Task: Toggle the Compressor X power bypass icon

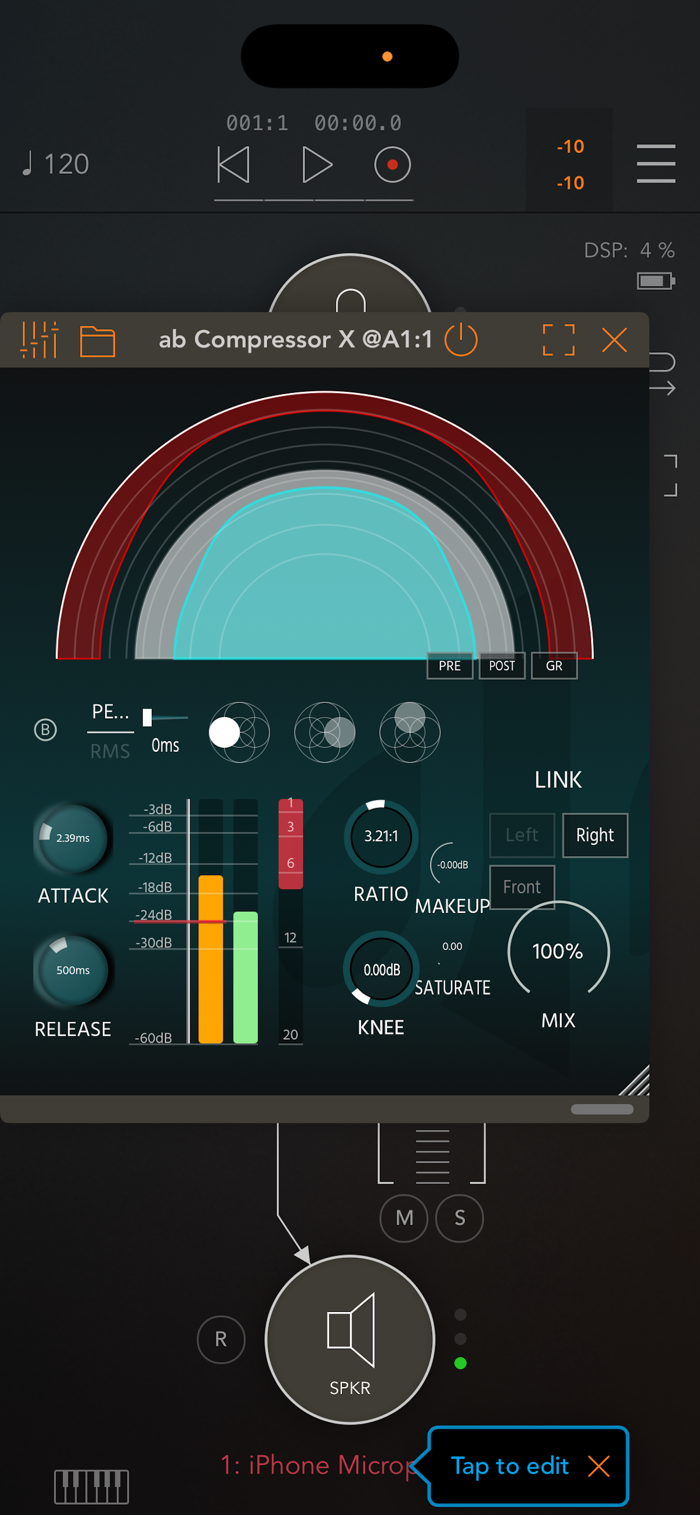Action: point(461,340)
